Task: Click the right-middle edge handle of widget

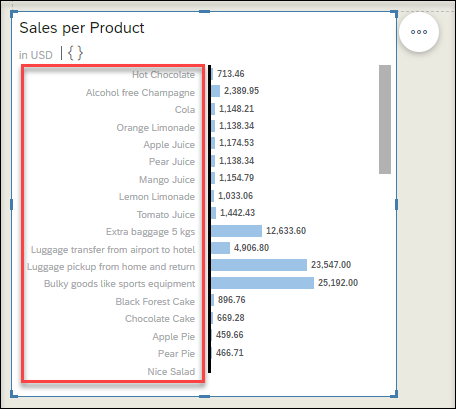Action: 396,204
